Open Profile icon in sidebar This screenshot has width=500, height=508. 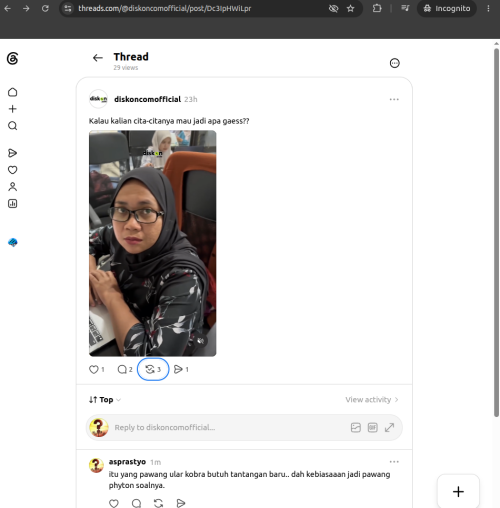click(13, 187)
